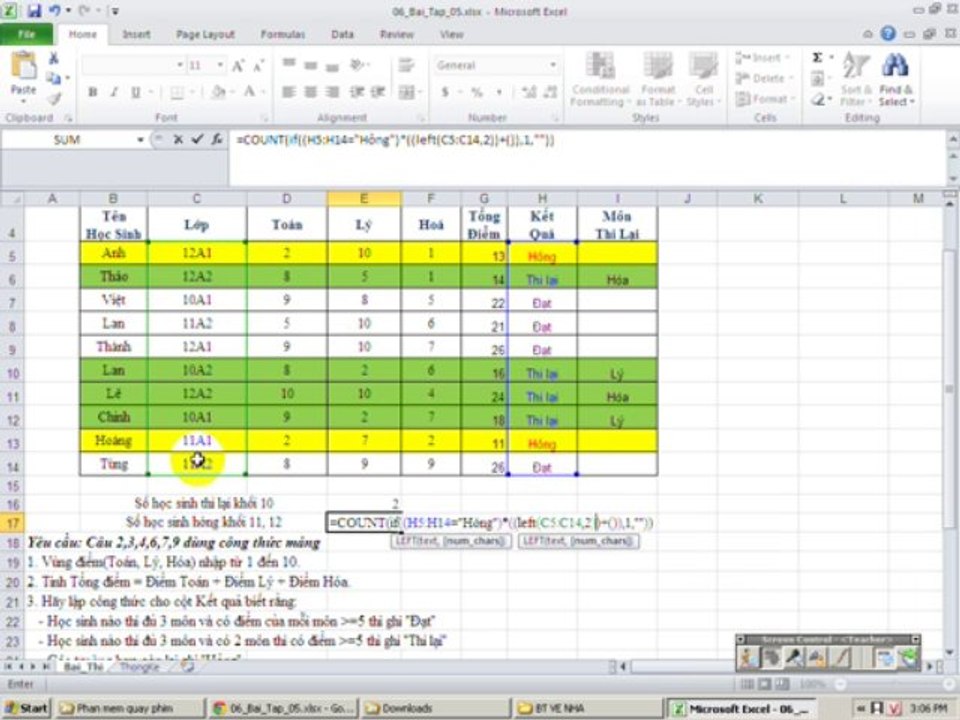Select row 13 header
This screenshot has height=720, width=960.
click(12, 443)
